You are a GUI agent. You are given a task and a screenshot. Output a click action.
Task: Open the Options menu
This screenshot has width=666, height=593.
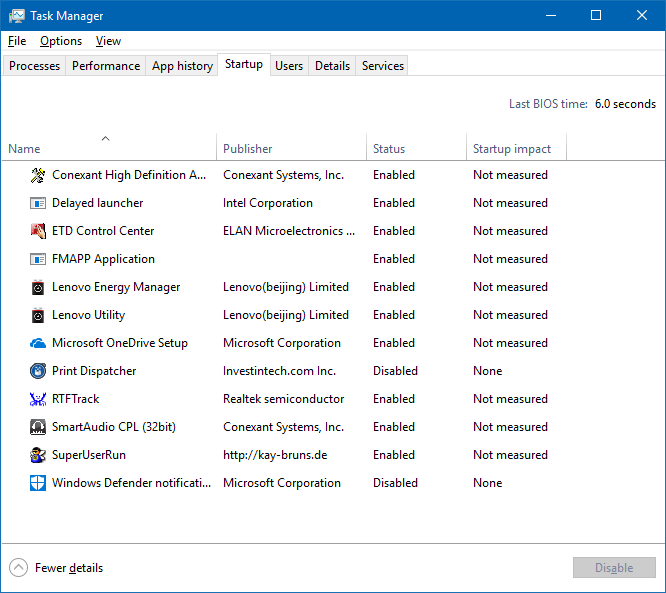point(61,41)
